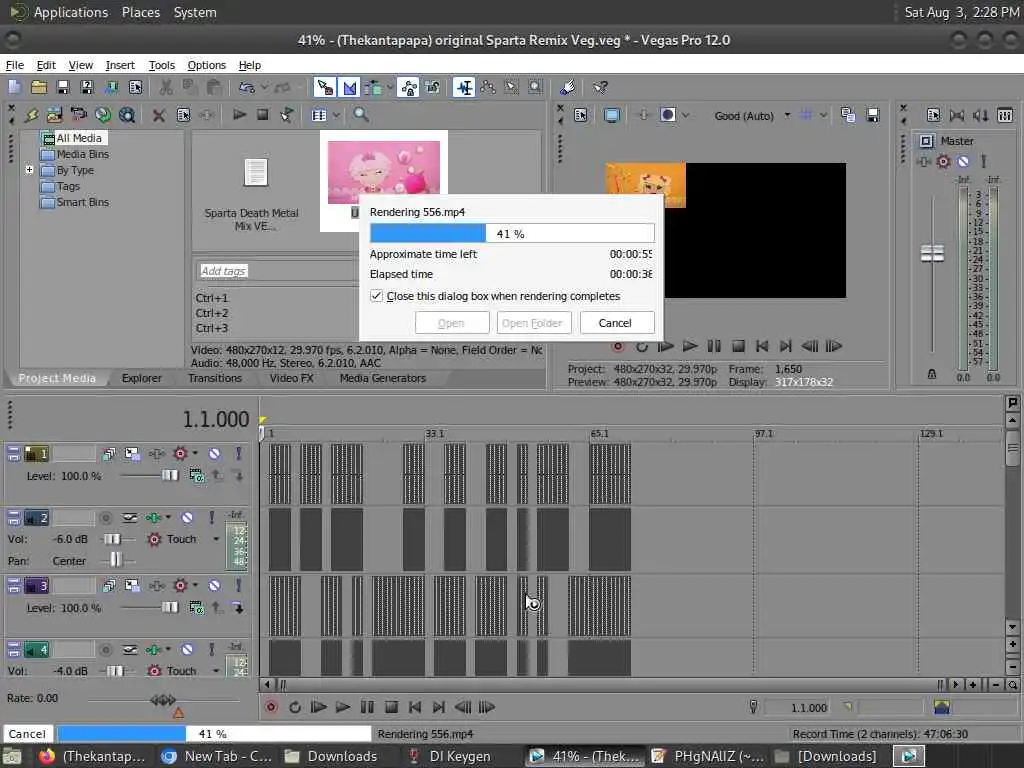Open Track 4 Touch automation mode dropdown
This screenshot has width=1024, height=768.
(216, 671)
